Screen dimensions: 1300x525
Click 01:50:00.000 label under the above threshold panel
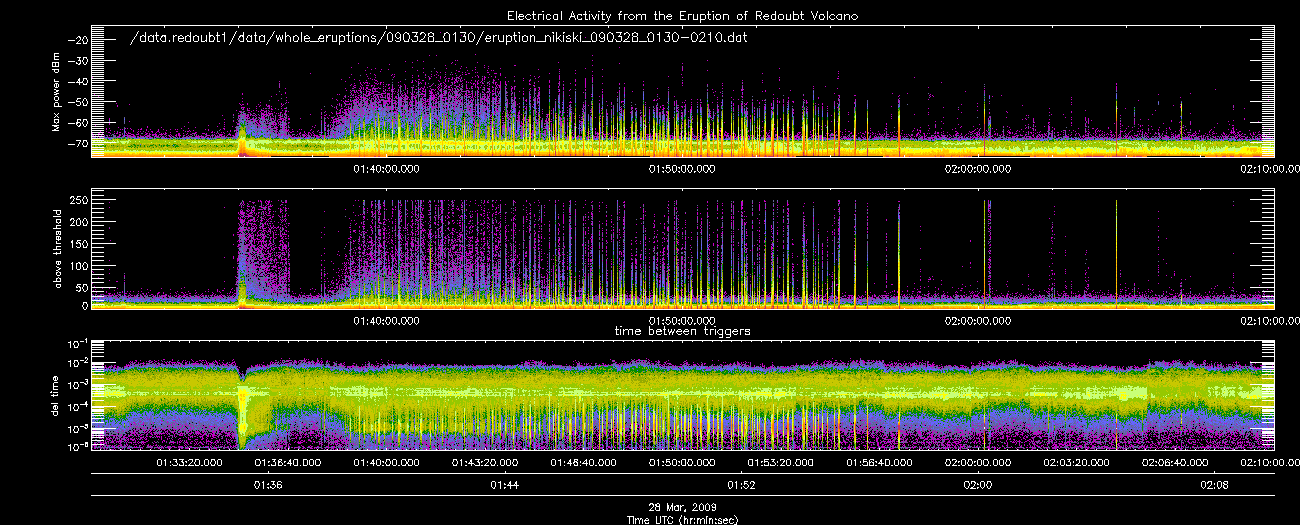tap(682, 322)
